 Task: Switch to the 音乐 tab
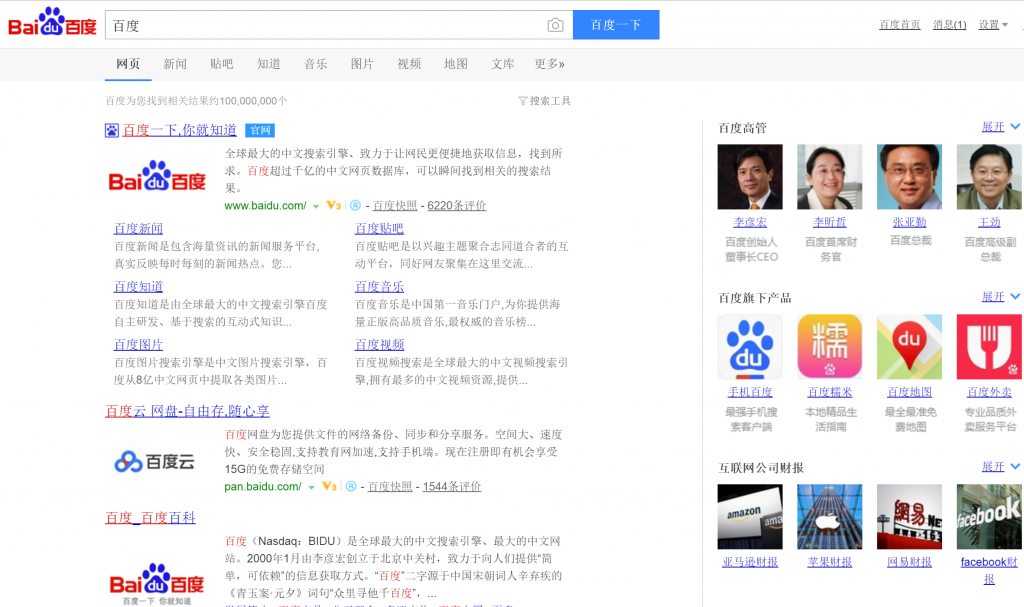coord(315,64)
